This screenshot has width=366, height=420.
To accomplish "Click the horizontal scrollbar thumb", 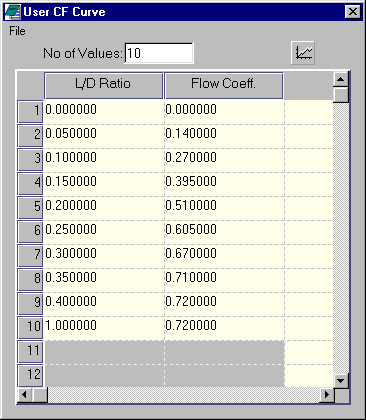I will pos(40,395).
